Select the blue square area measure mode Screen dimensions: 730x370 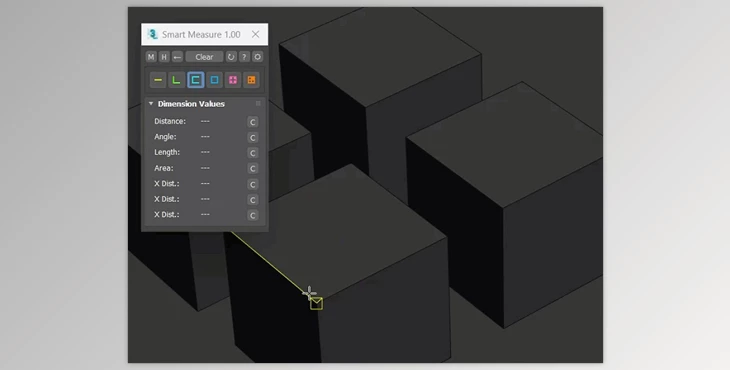coord(214,80)
